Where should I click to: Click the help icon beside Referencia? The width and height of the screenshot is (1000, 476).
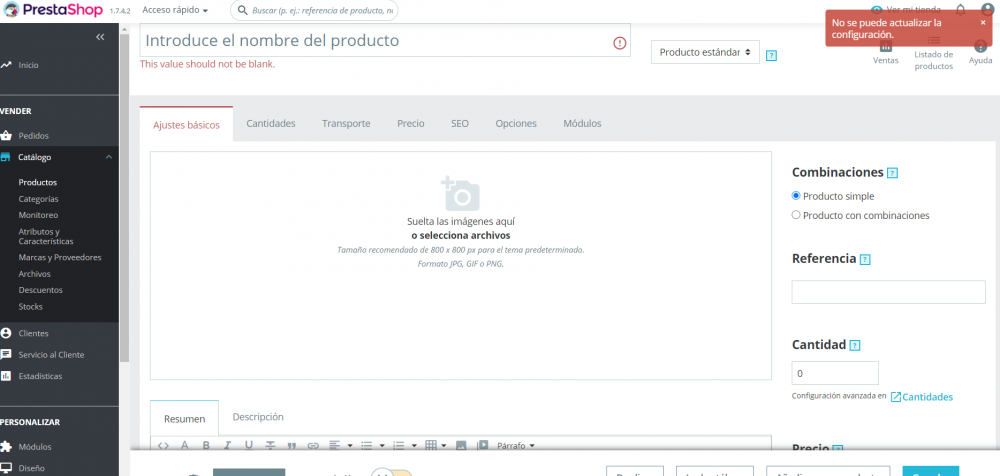(x=865, y=260)
